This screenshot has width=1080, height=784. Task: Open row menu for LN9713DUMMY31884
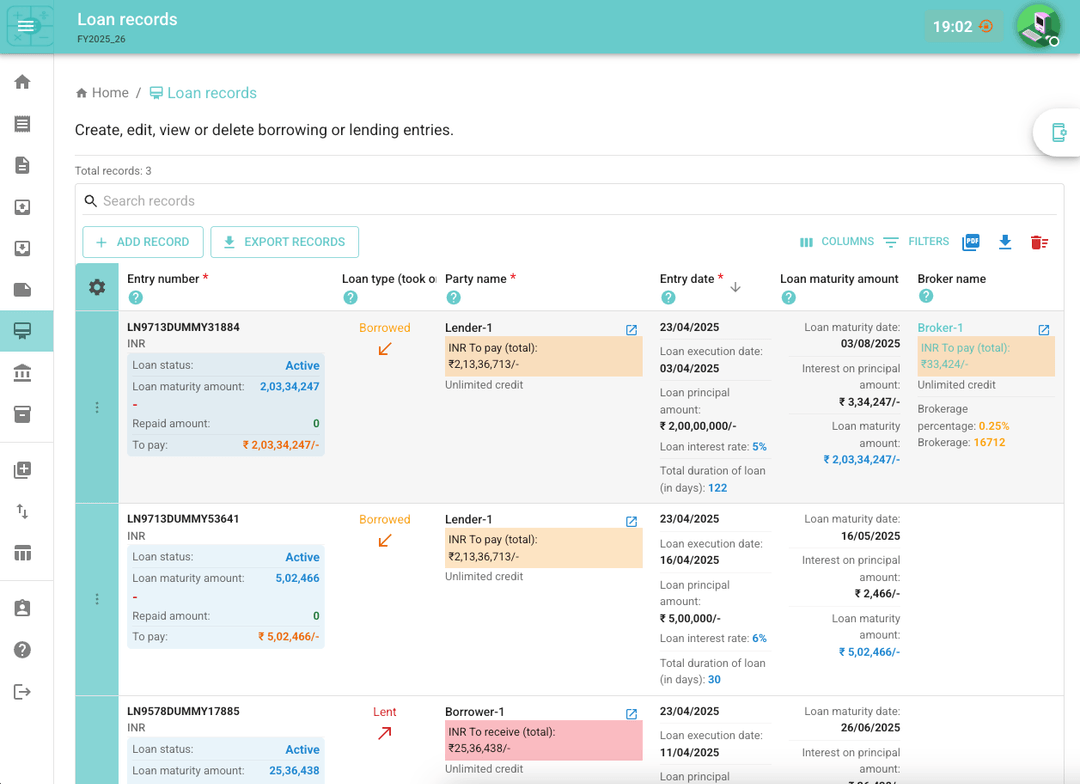[x=97, y=407]
